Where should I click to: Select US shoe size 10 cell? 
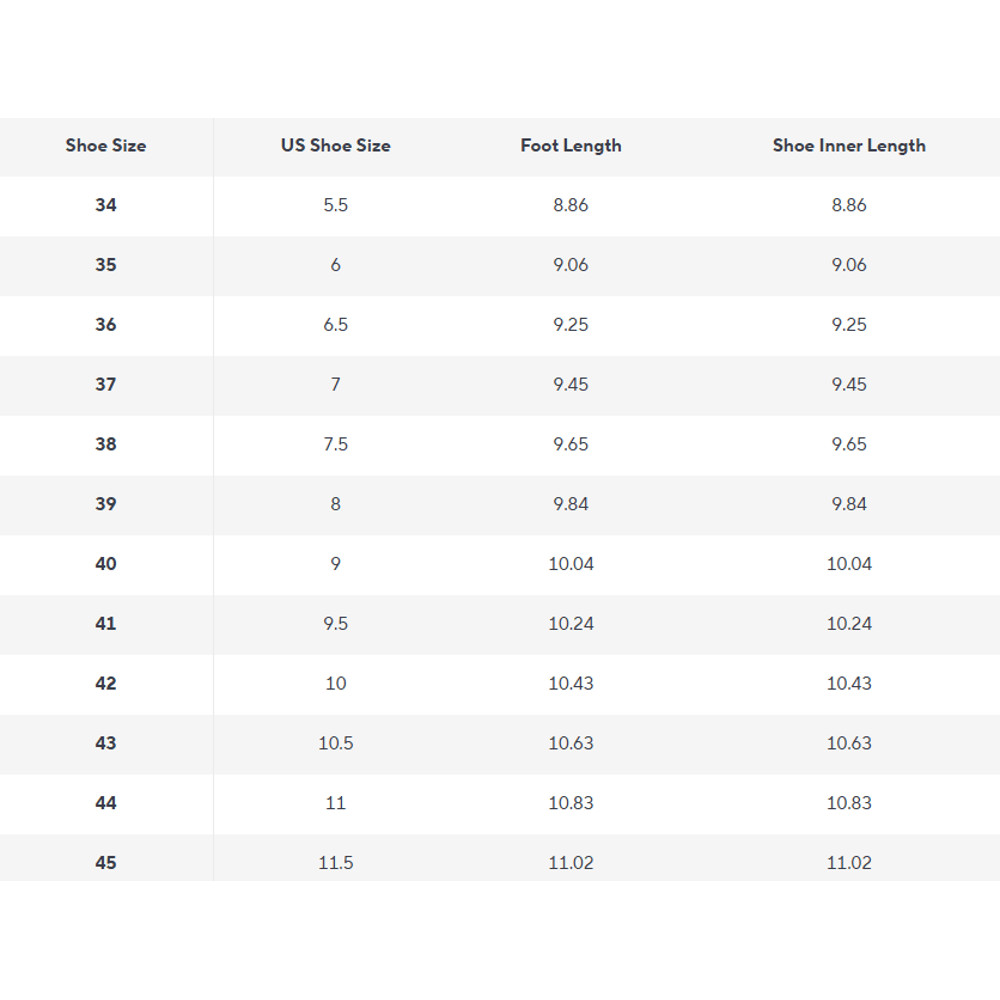coord(335,684)
